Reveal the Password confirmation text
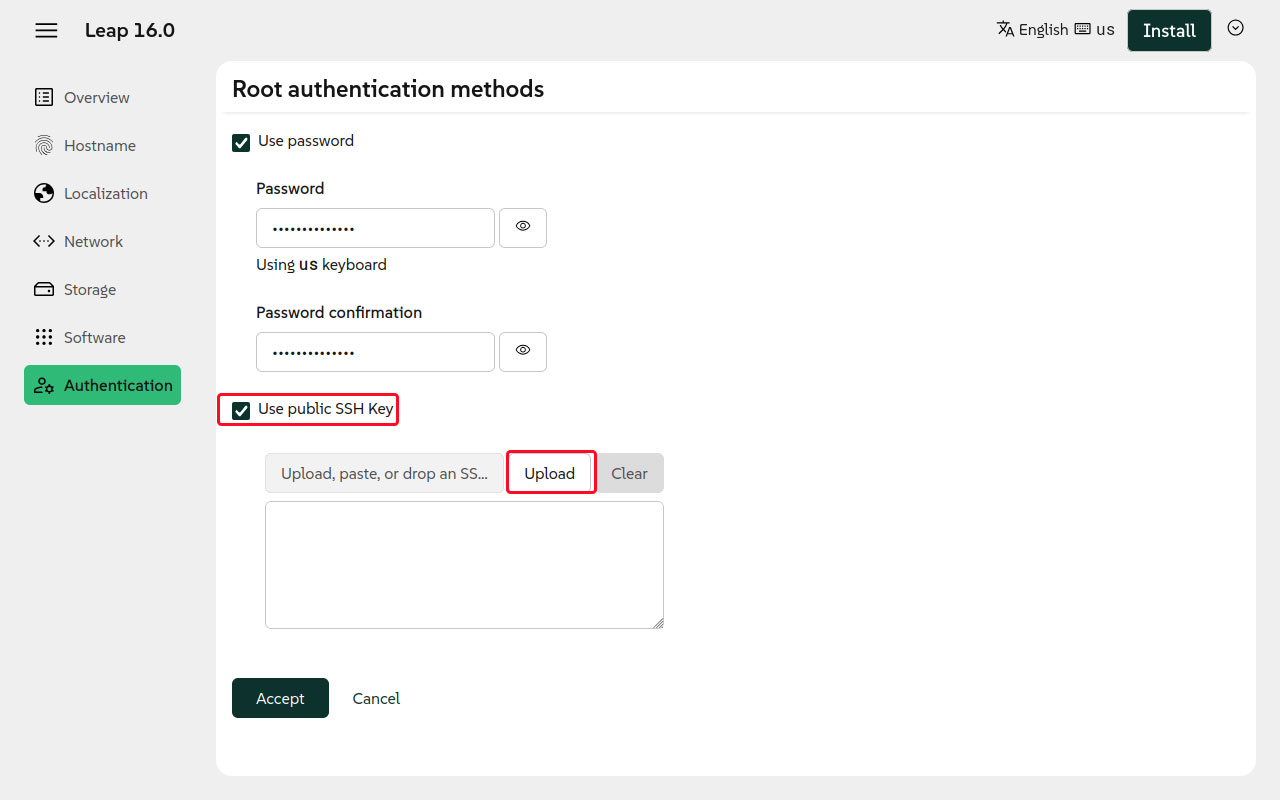Viewport: 1280px width, 800px height. click(x=522, y=351)
